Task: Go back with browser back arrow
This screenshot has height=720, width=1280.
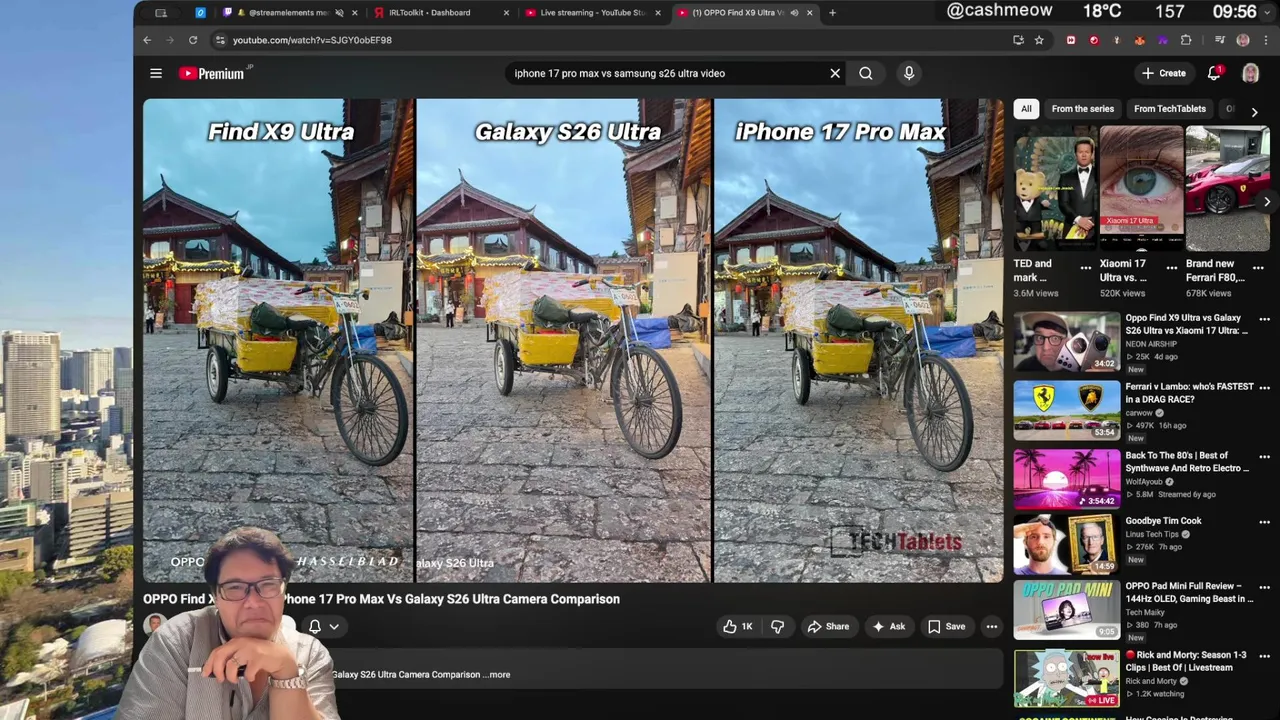Action: pyautogui.click(x=147, y=40)
